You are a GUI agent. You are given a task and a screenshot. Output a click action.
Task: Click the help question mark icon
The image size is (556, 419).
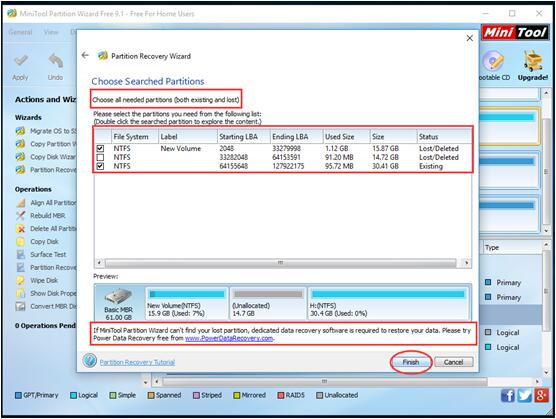[90, 361]
